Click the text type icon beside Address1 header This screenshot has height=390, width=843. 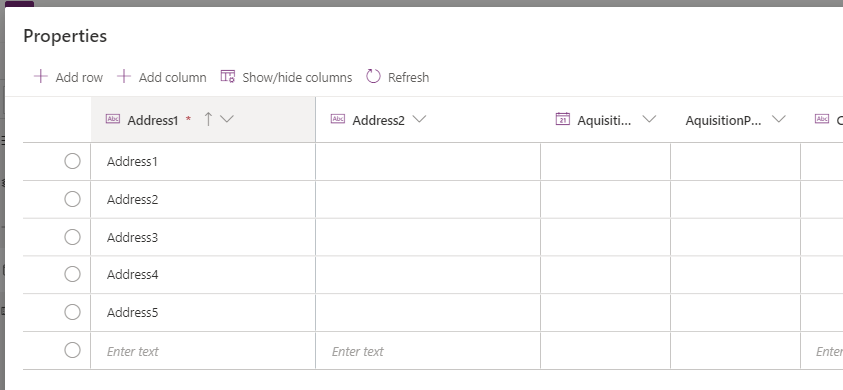coord(113,119)
